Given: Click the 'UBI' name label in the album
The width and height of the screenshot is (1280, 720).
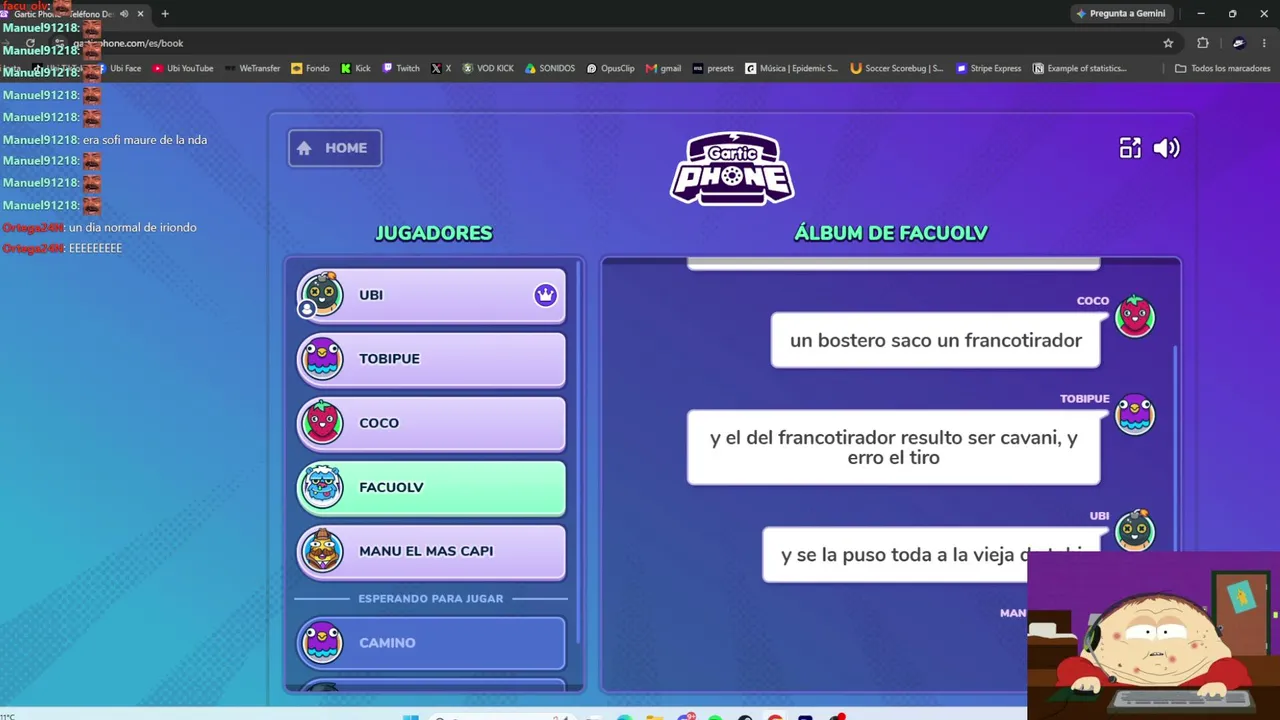Looking at the screenshot, I should pos(1099,516).
